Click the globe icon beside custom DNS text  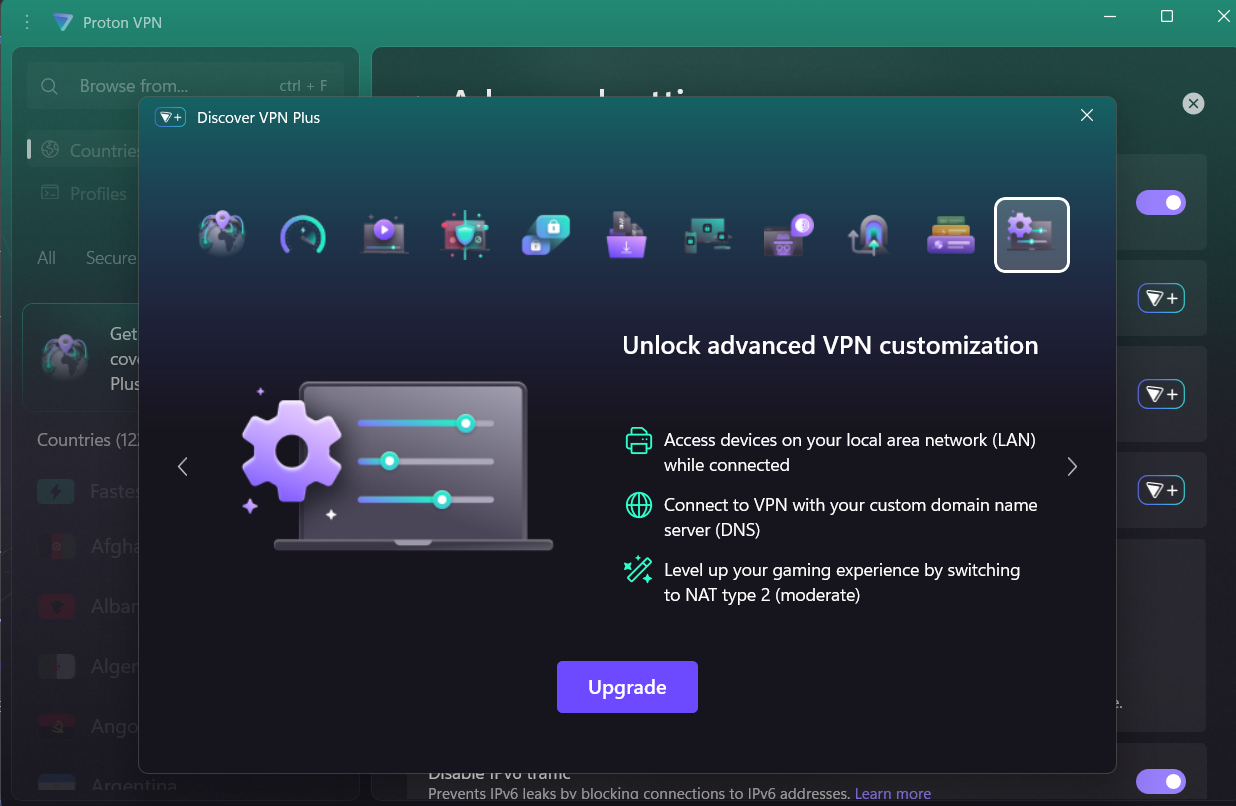tap(638, 505)
